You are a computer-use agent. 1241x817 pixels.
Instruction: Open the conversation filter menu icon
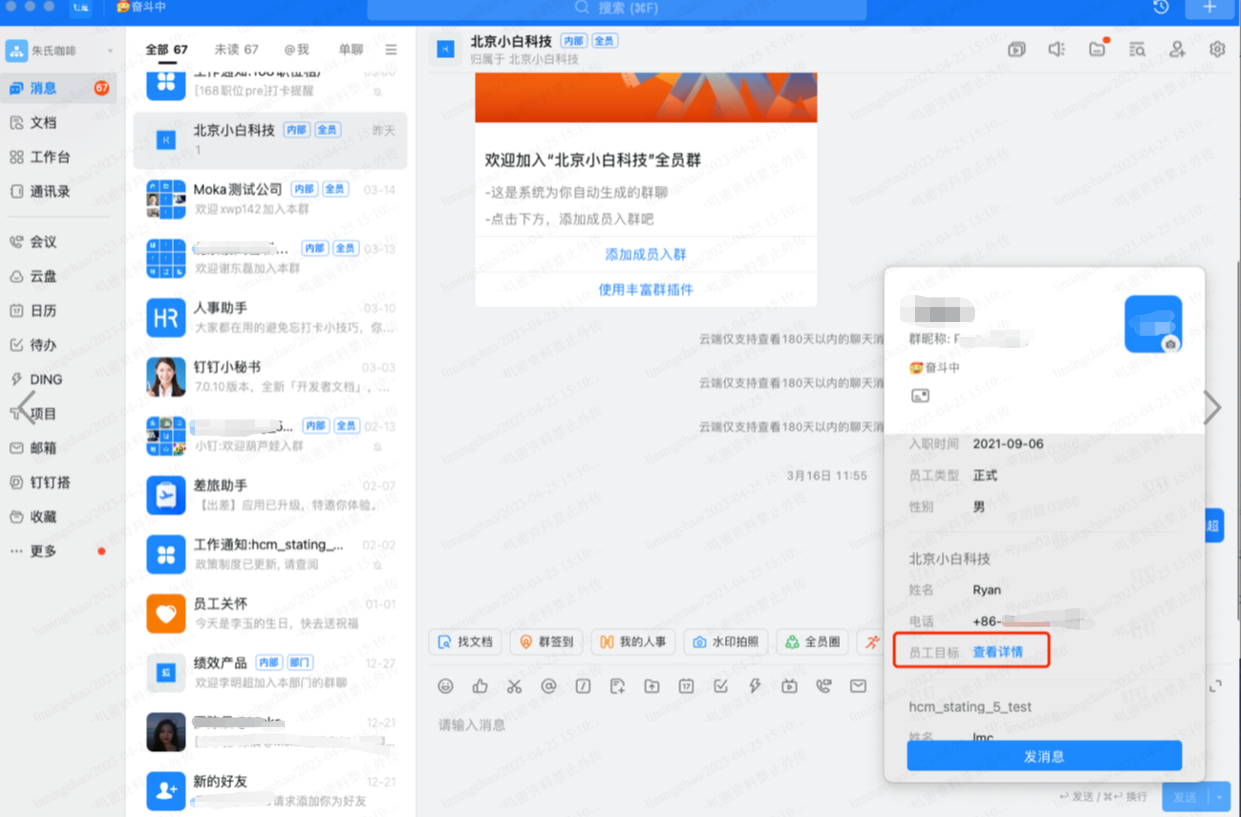click(x=391, y=49)
